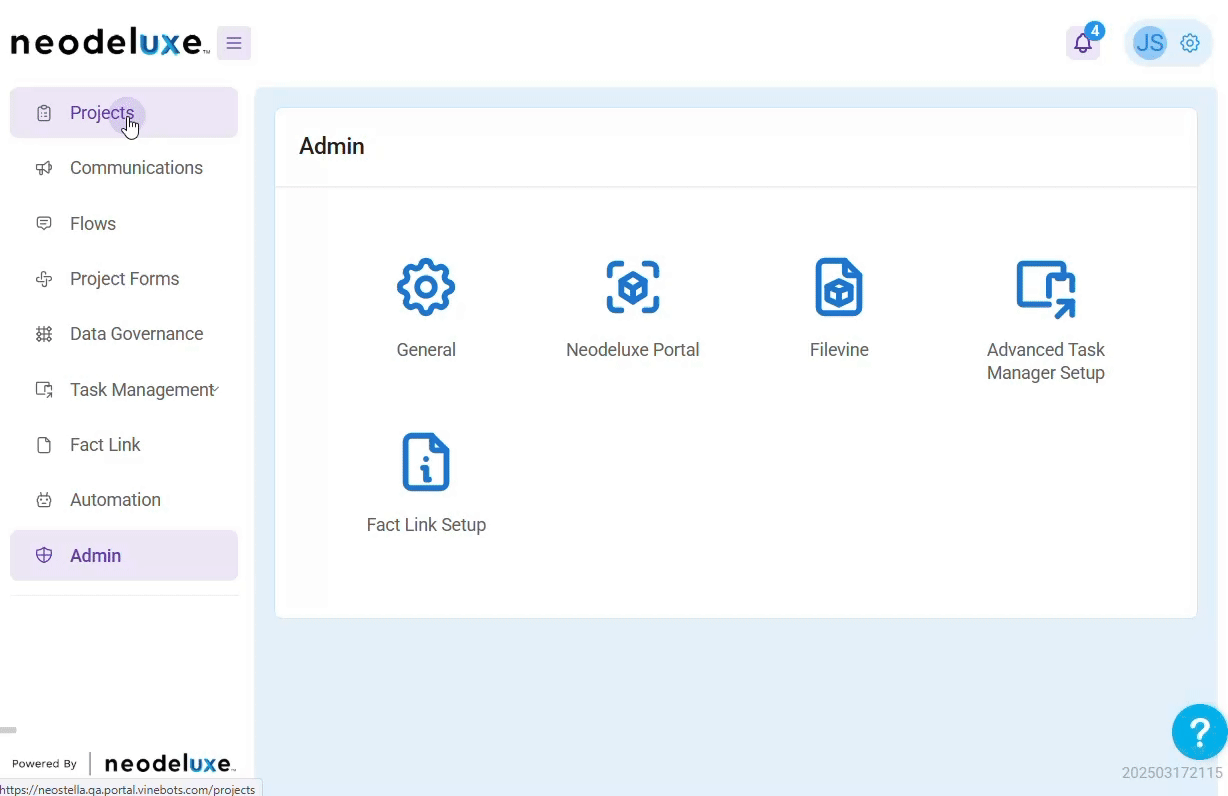Click the Fact Link document icon
Image resolution: width=1228 pixels, height=796 pixels.
[x=44, y=445]
